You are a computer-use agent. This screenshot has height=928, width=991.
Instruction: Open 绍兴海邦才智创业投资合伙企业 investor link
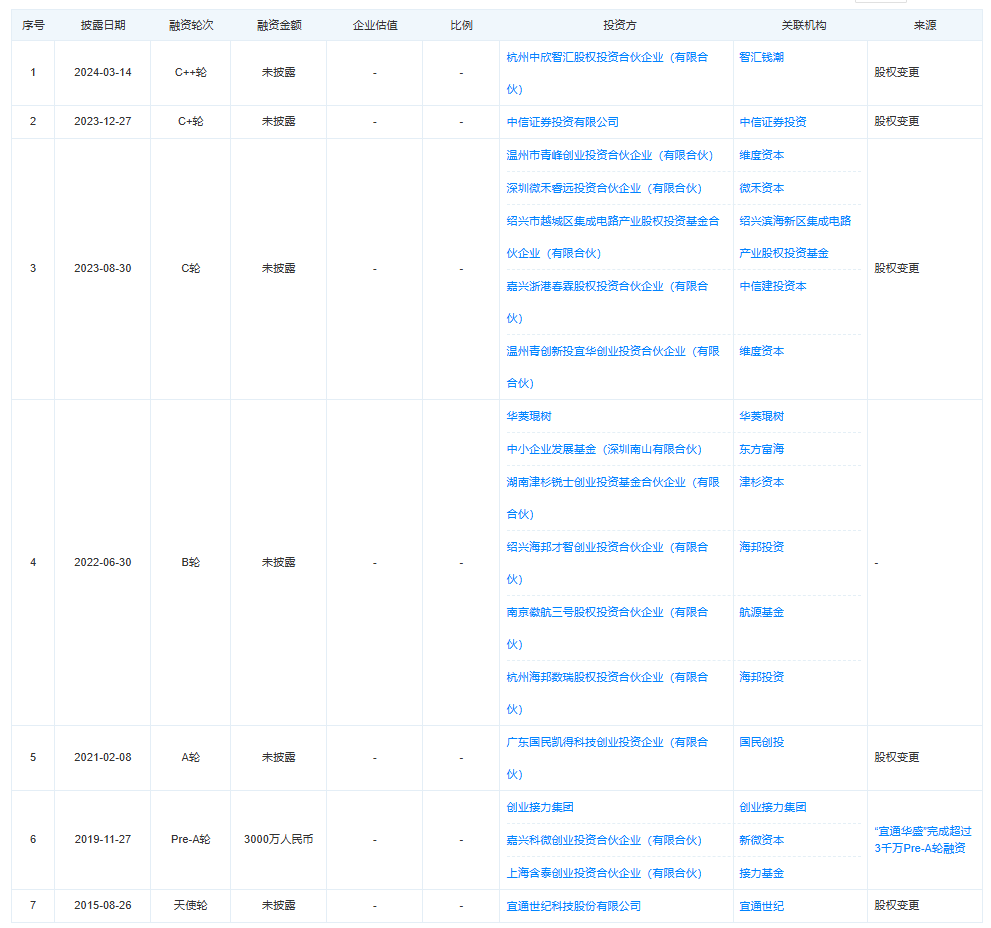click(x=607, y=563)
